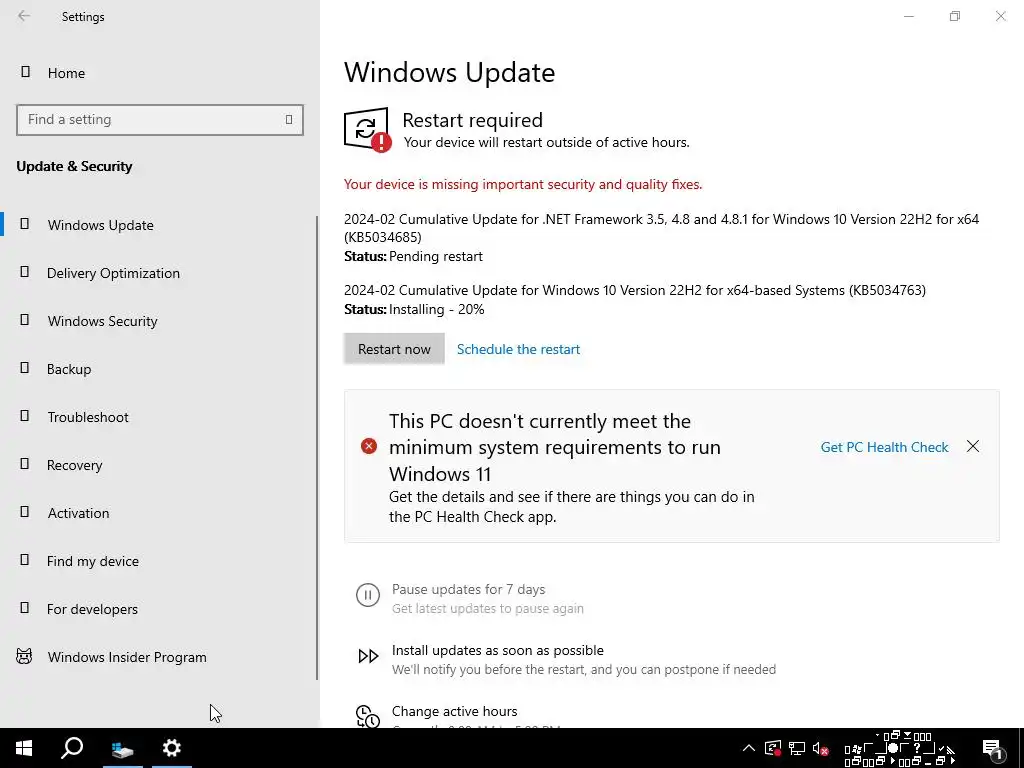Image resolution: width=1024 pixels, height=768 pixels.
Task: Click Schedule the restart link
Action: tap(518, 349)
